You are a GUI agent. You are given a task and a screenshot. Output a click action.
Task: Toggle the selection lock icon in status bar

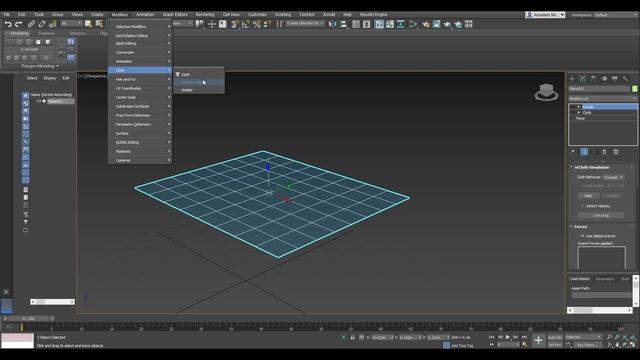[353, 338]
